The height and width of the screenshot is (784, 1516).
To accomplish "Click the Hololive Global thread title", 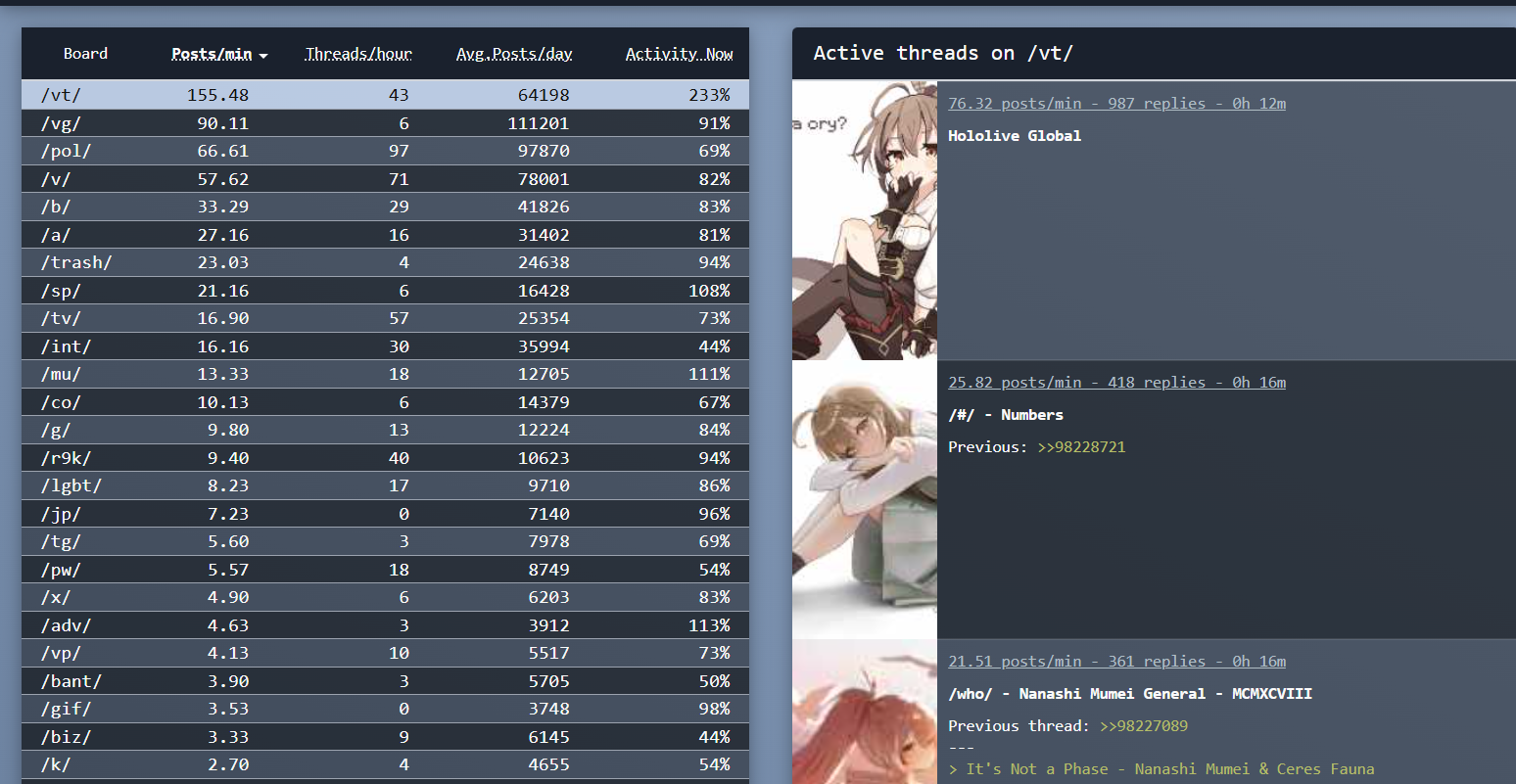I will tap(1015, 136).
